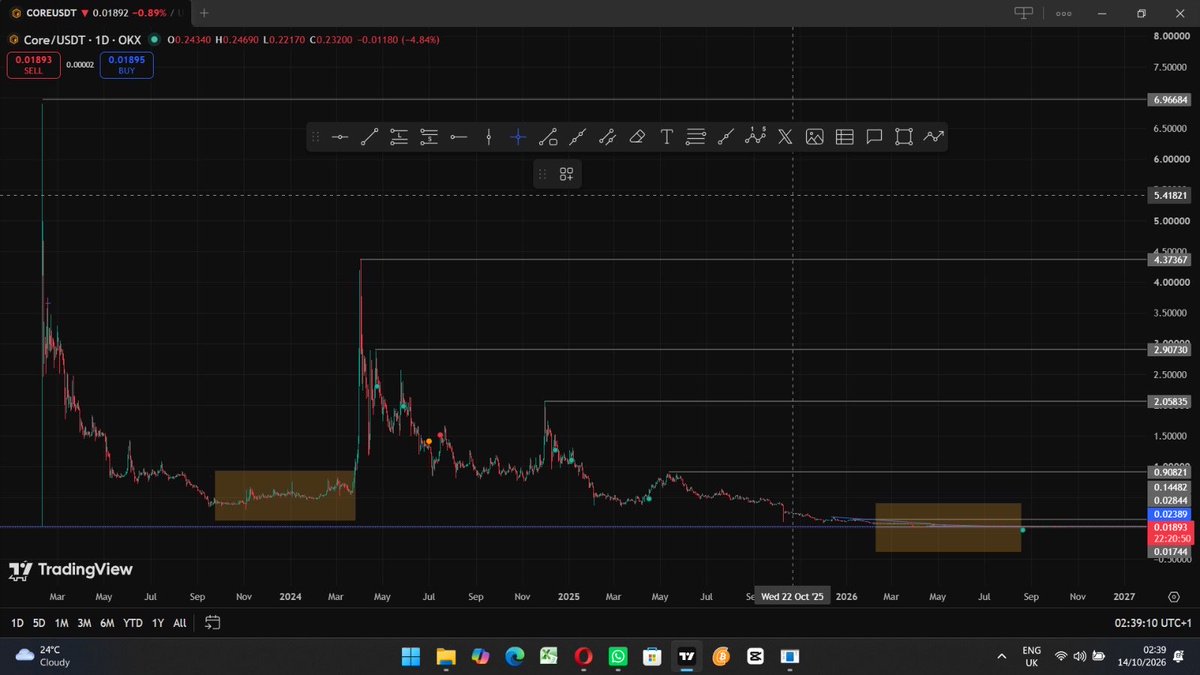The image size is (1200, 675).
Task: Choose the short position tool
Action: (429, 137)
